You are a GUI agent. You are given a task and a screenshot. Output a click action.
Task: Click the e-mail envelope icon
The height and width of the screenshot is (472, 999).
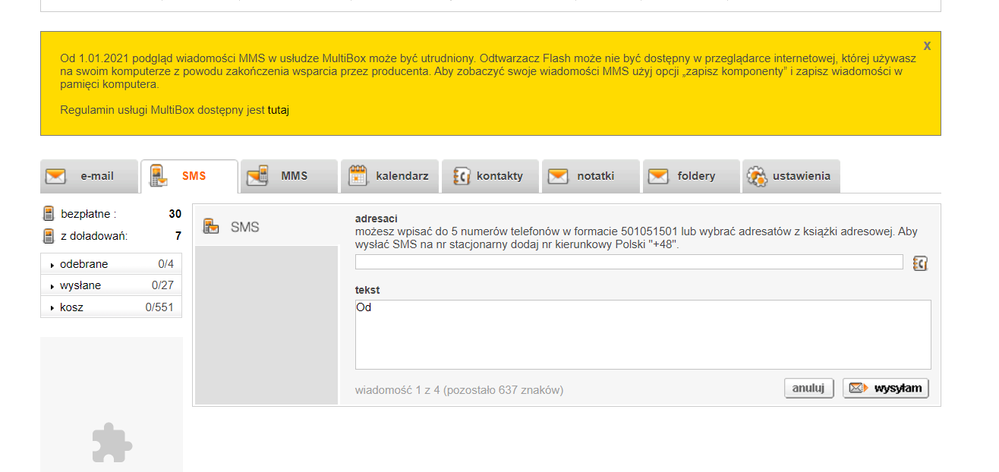point(56,176)
